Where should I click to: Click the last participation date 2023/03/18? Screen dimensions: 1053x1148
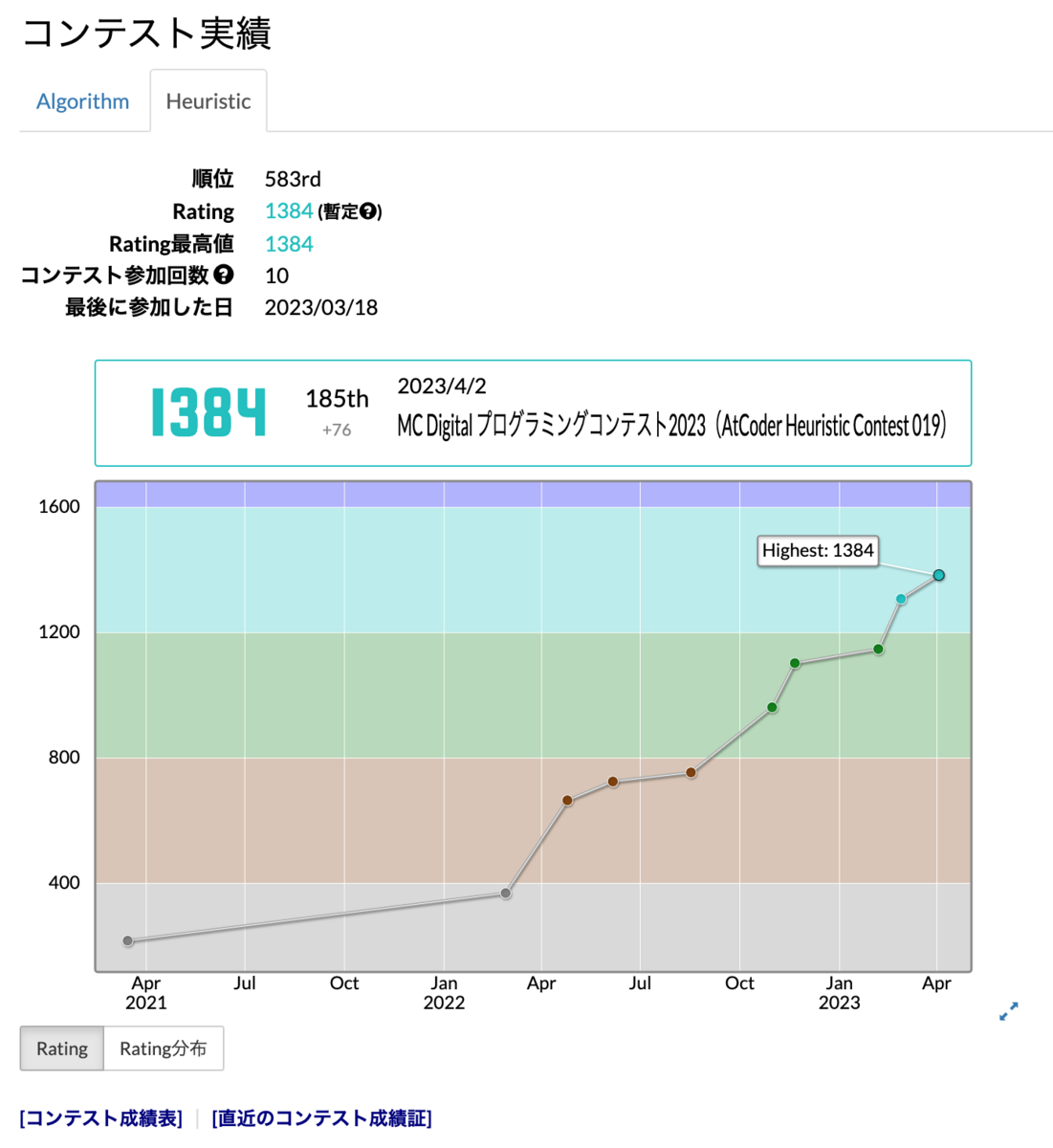click(321, 307)
